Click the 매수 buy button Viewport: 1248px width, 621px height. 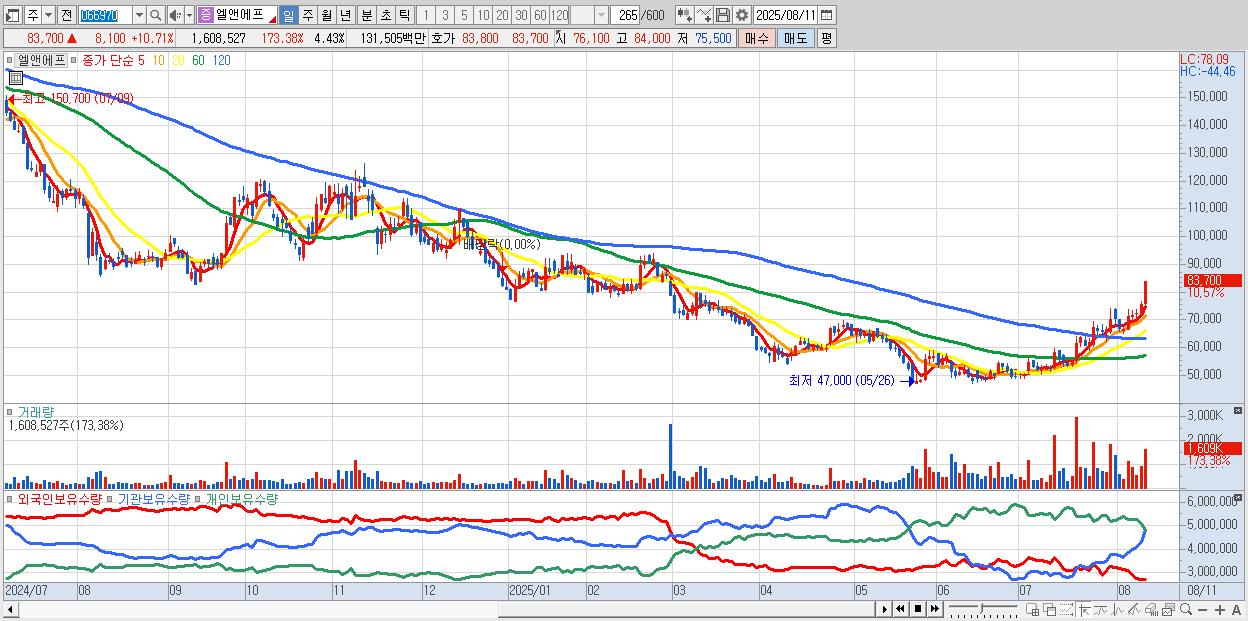(757, 38)
